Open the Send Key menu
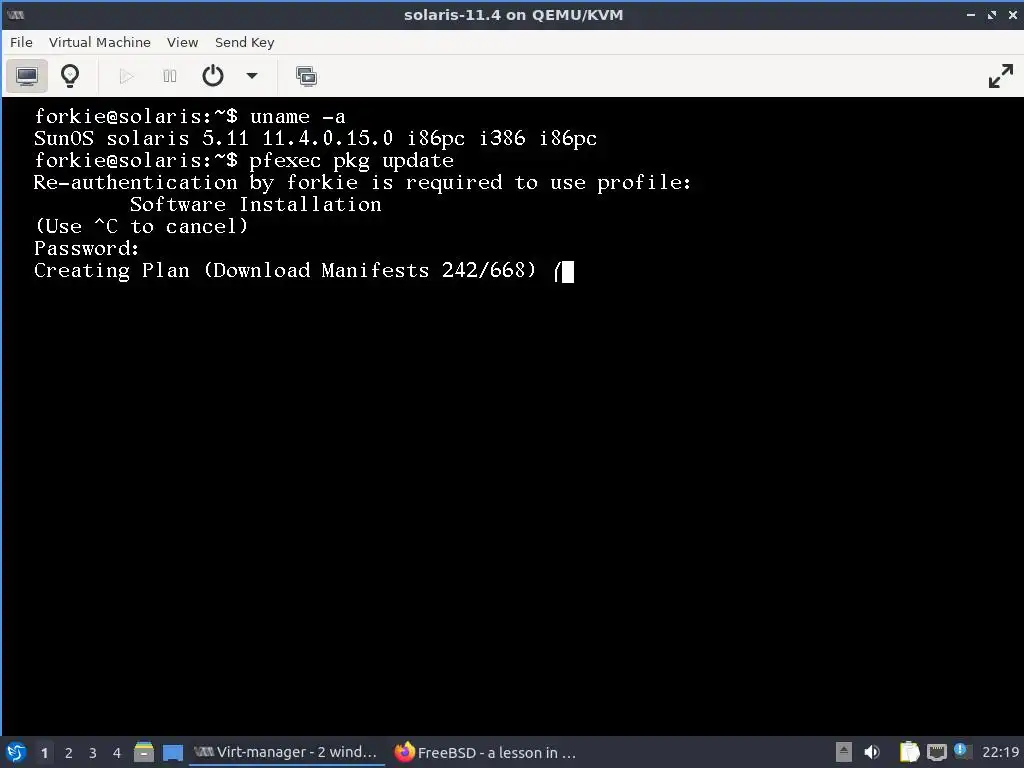Image resolution: width=1024 pixels, height=768 pixels. click(244, 42)
